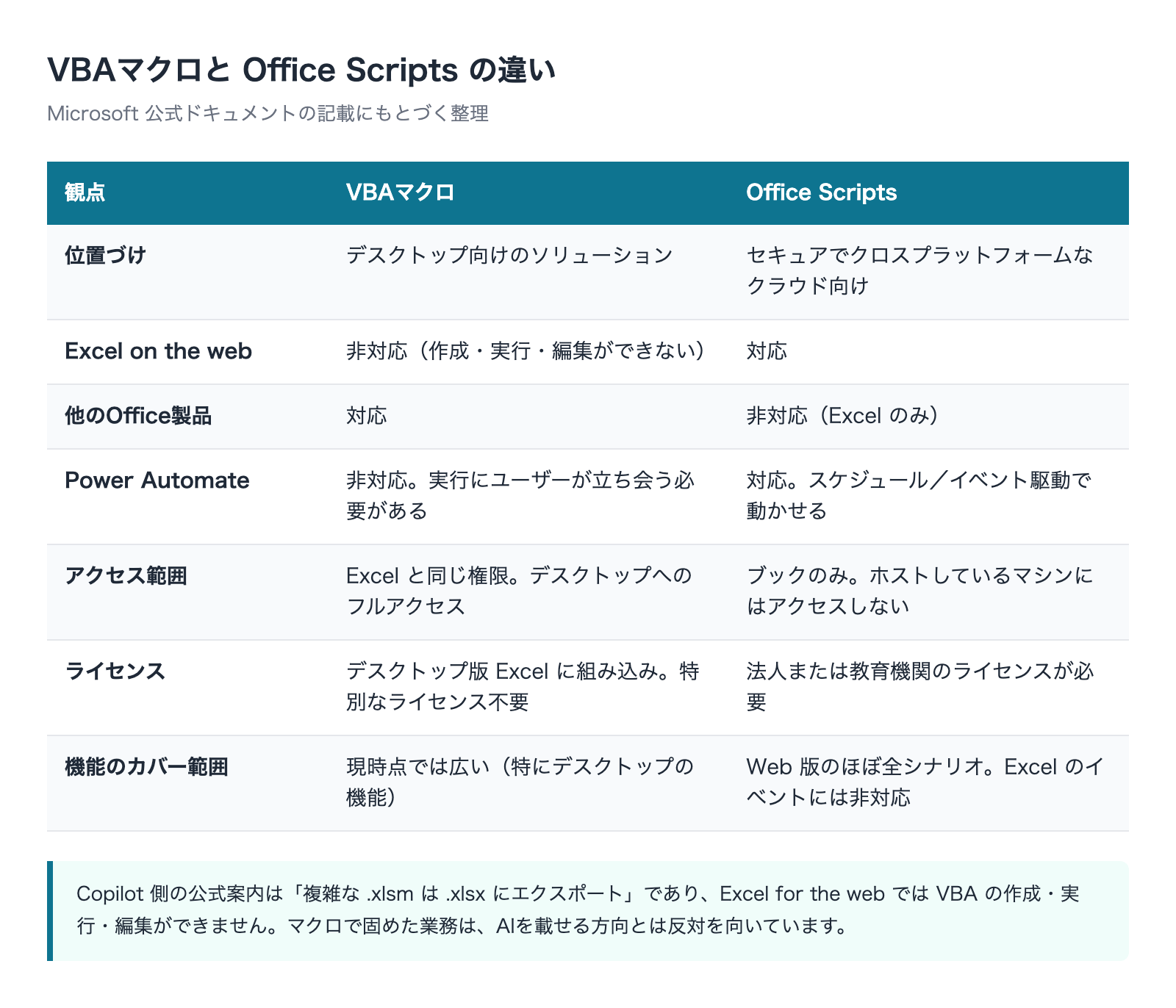Image resolution: width=1176 pixels, height=1008 pixels.
Task: Click the title 'VBAマクロと Office Scripts の違い'
Action: pos(301,71)
